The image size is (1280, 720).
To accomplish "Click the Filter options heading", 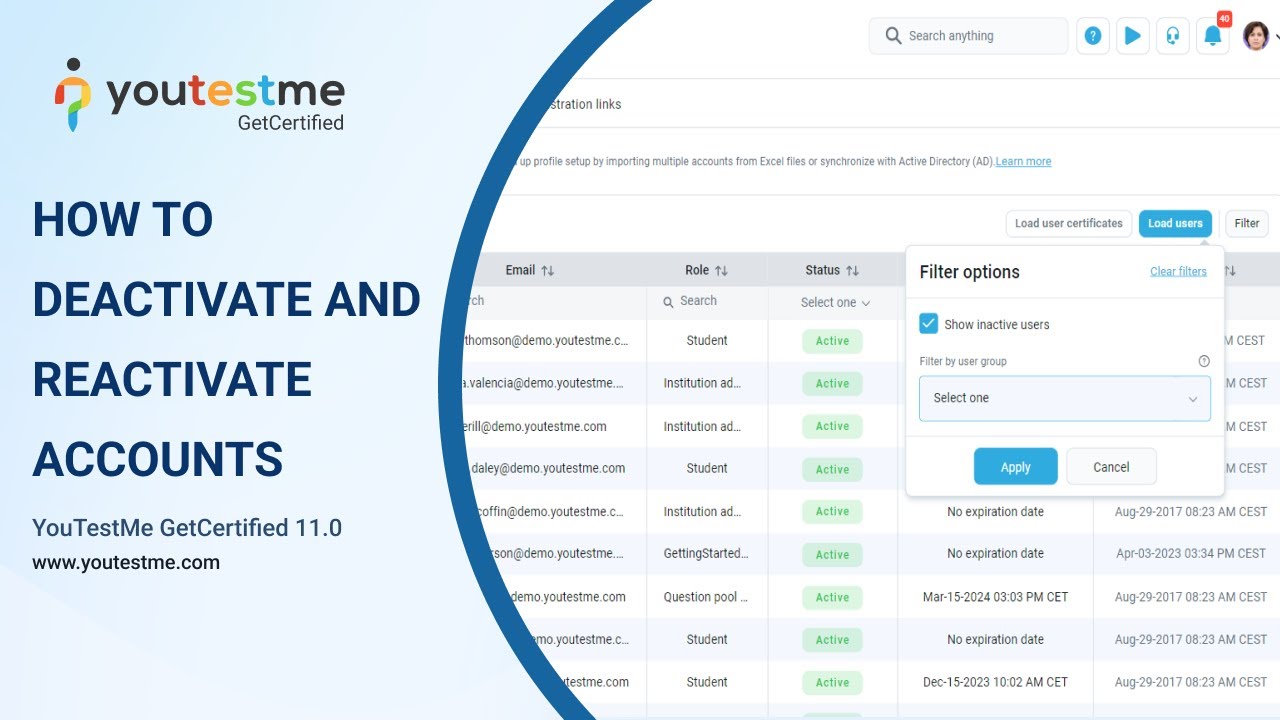I will [x=969, y=272].
